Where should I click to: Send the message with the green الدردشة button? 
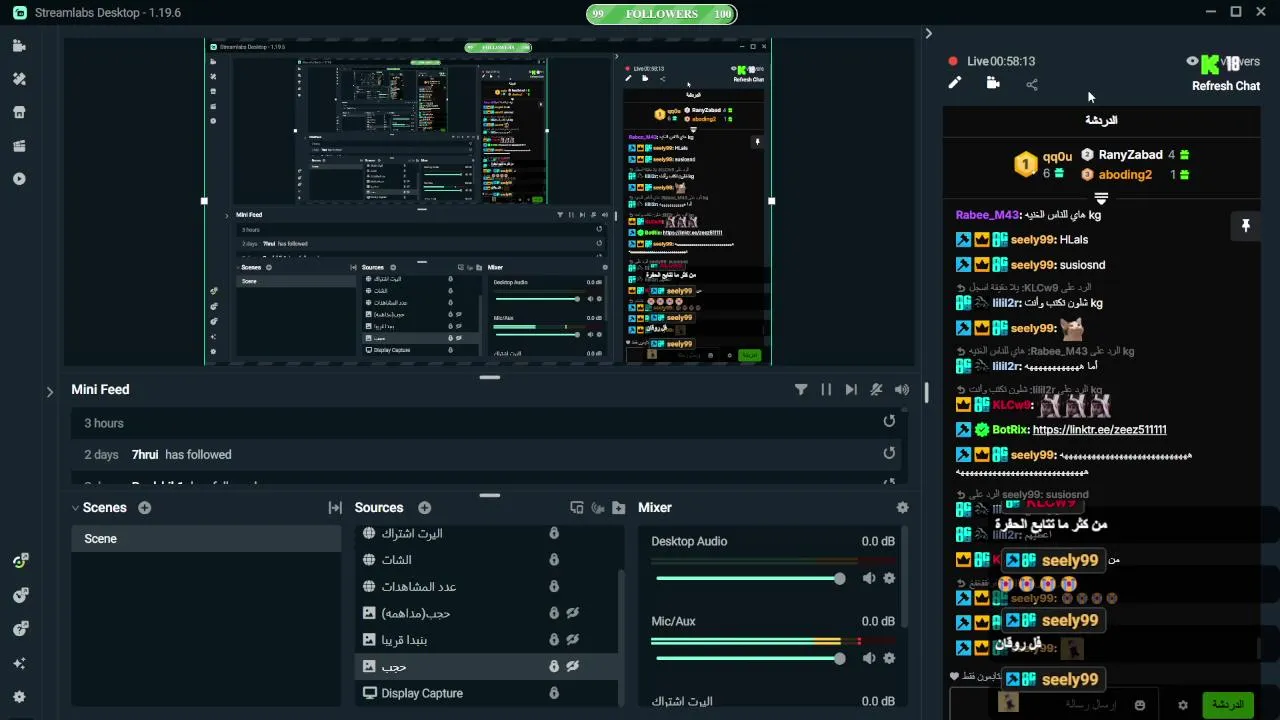coord(1227,705)
